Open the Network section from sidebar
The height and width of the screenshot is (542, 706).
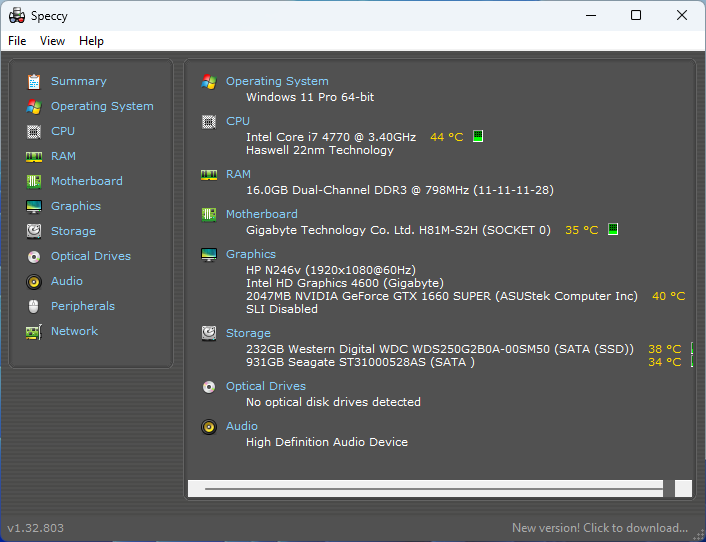coord(74,331)
